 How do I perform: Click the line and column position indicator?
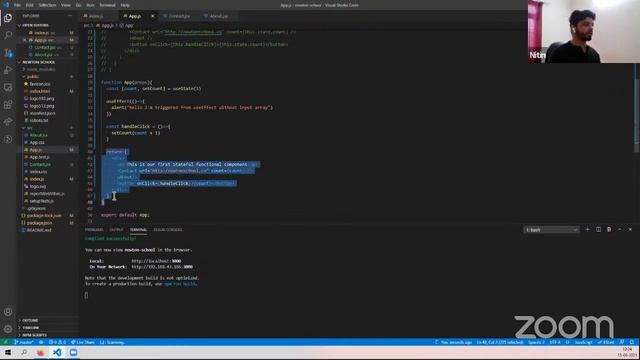[x=500, y=342]
